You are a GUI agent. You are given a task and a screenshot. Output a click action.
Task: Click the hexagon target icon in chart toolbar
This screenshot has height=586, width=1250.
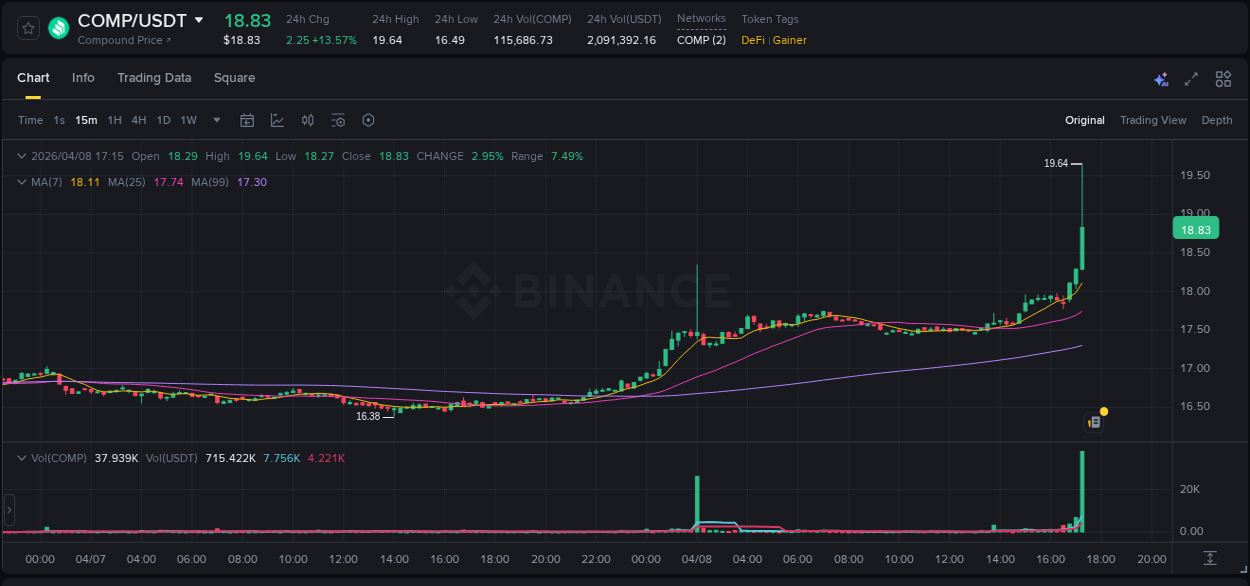[x=368, y=120]
